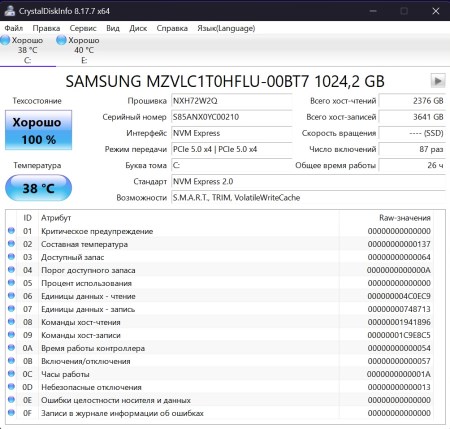This screenshot has height=429, width=450.
Task: Click the transfer mode field PCIe 5.0 x4
Action: point(232,149)
